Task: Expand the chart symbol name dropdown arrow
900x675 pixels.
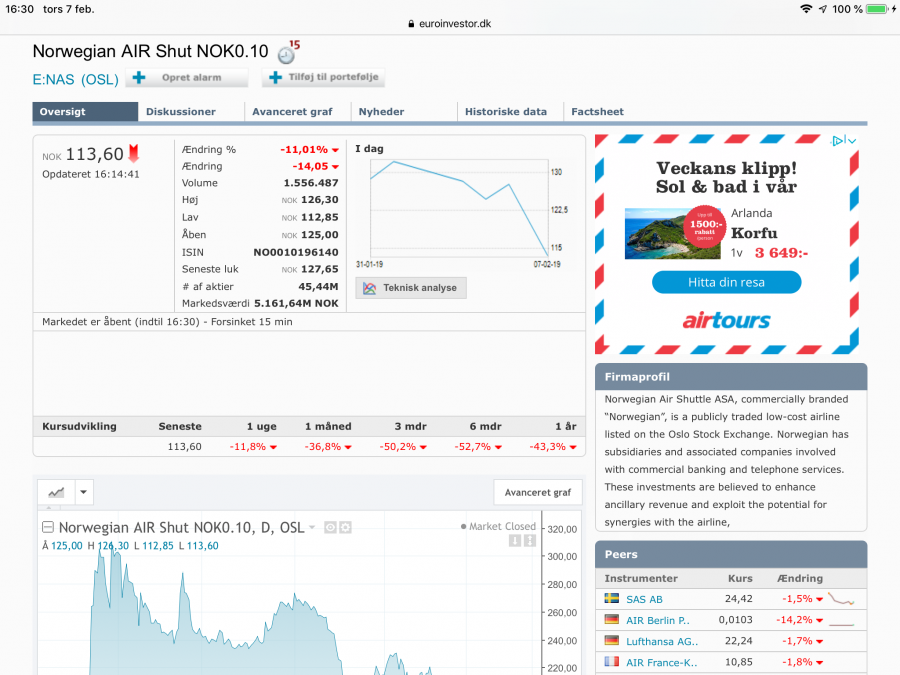Action: click(x=312, y=527)
